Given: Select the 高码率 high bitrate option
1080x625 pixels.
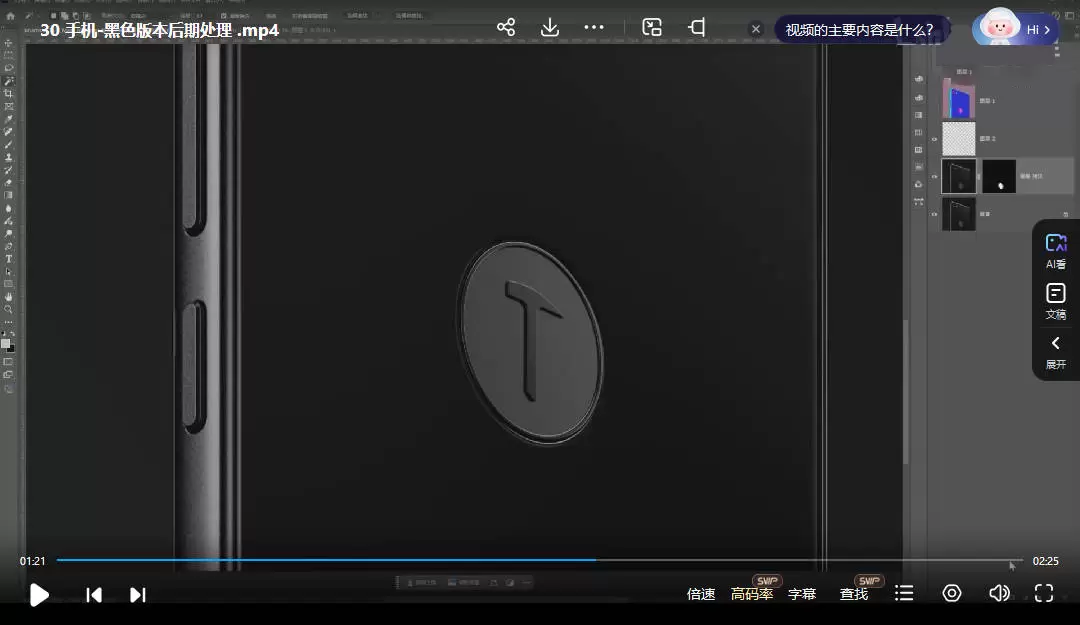Looking at the screenshot, I should point(752,594).
